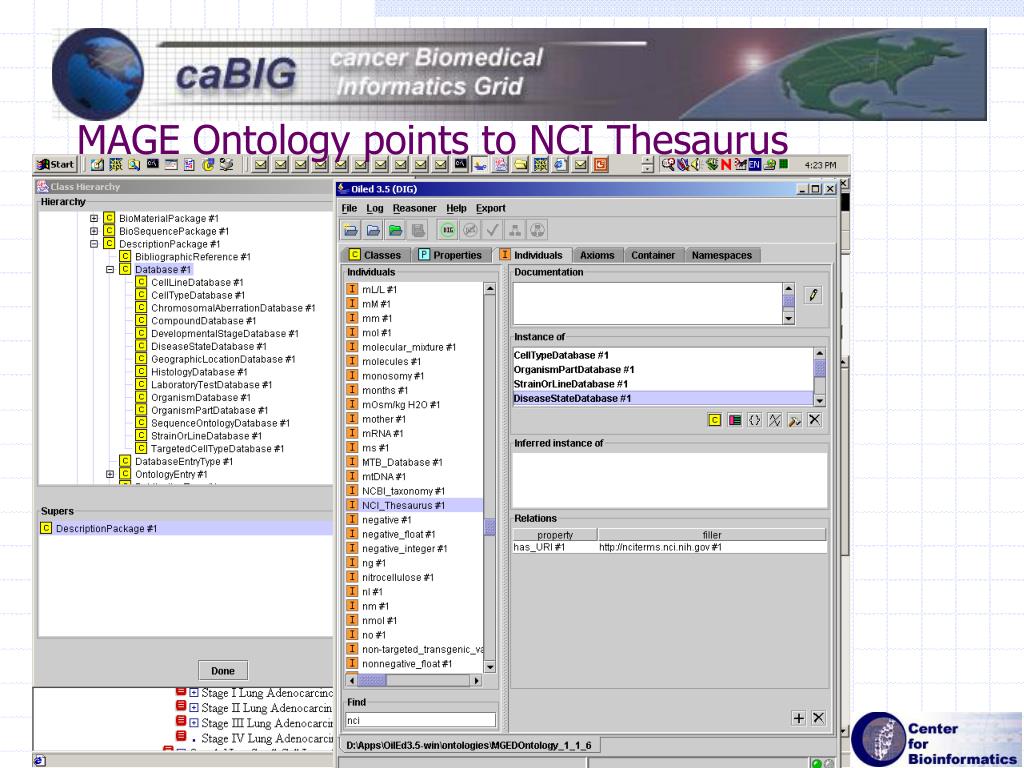Viewport: 1024px width, 768px height.
Task: Click the has_URI #1 relation row
Action: tap(669, 547)
